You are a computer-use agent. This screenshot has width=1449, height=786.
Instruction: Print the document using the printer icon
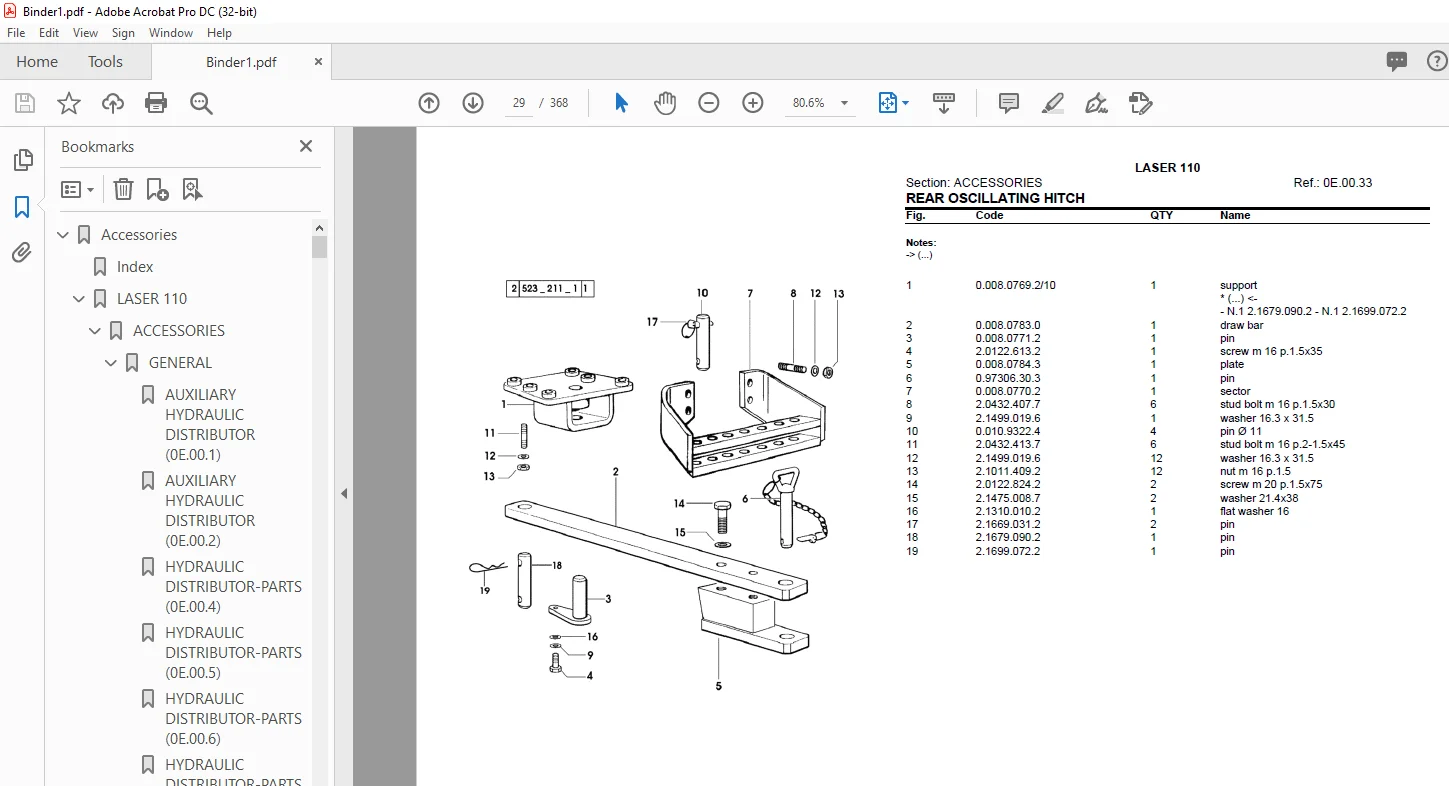(156, 103)
